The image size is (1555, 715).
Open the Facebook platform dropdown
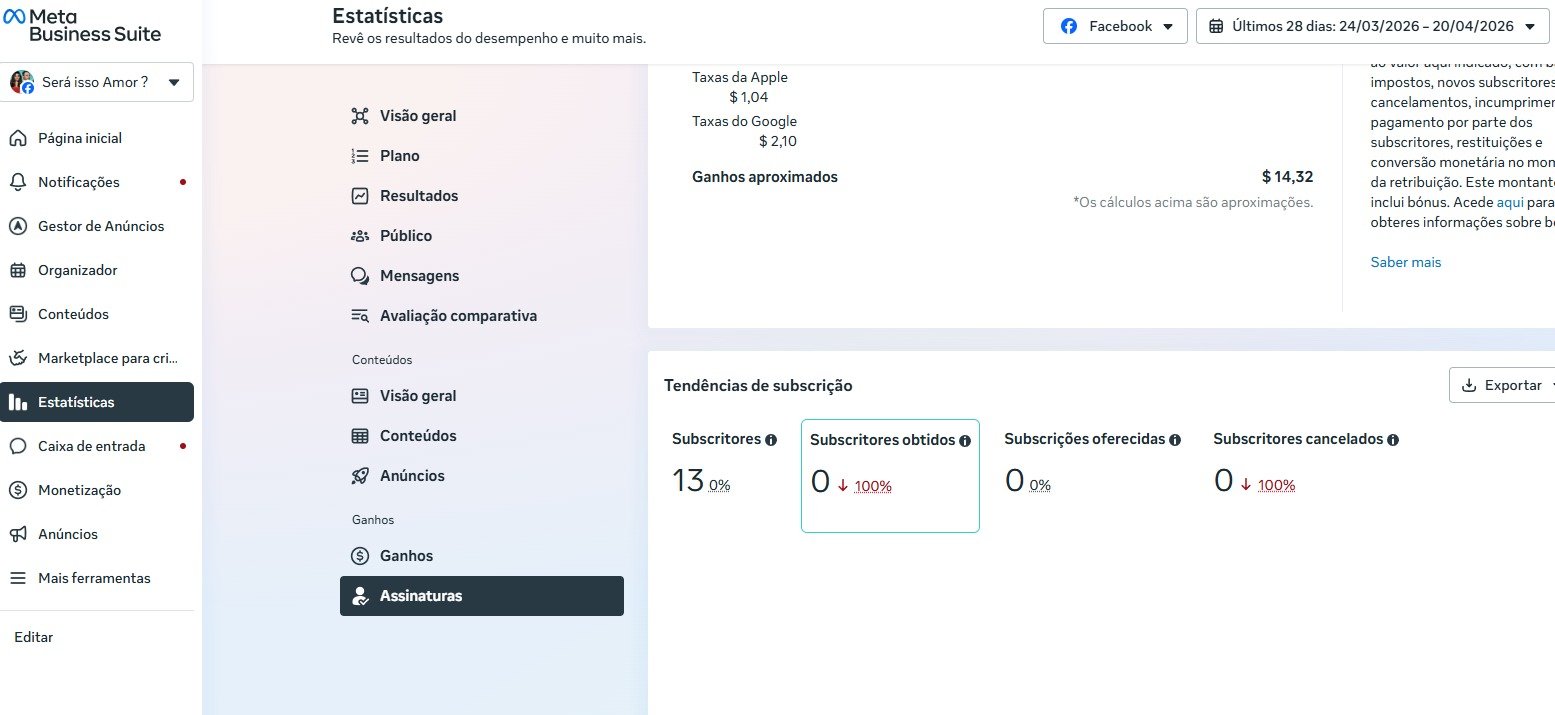(x=1115, y=27)
